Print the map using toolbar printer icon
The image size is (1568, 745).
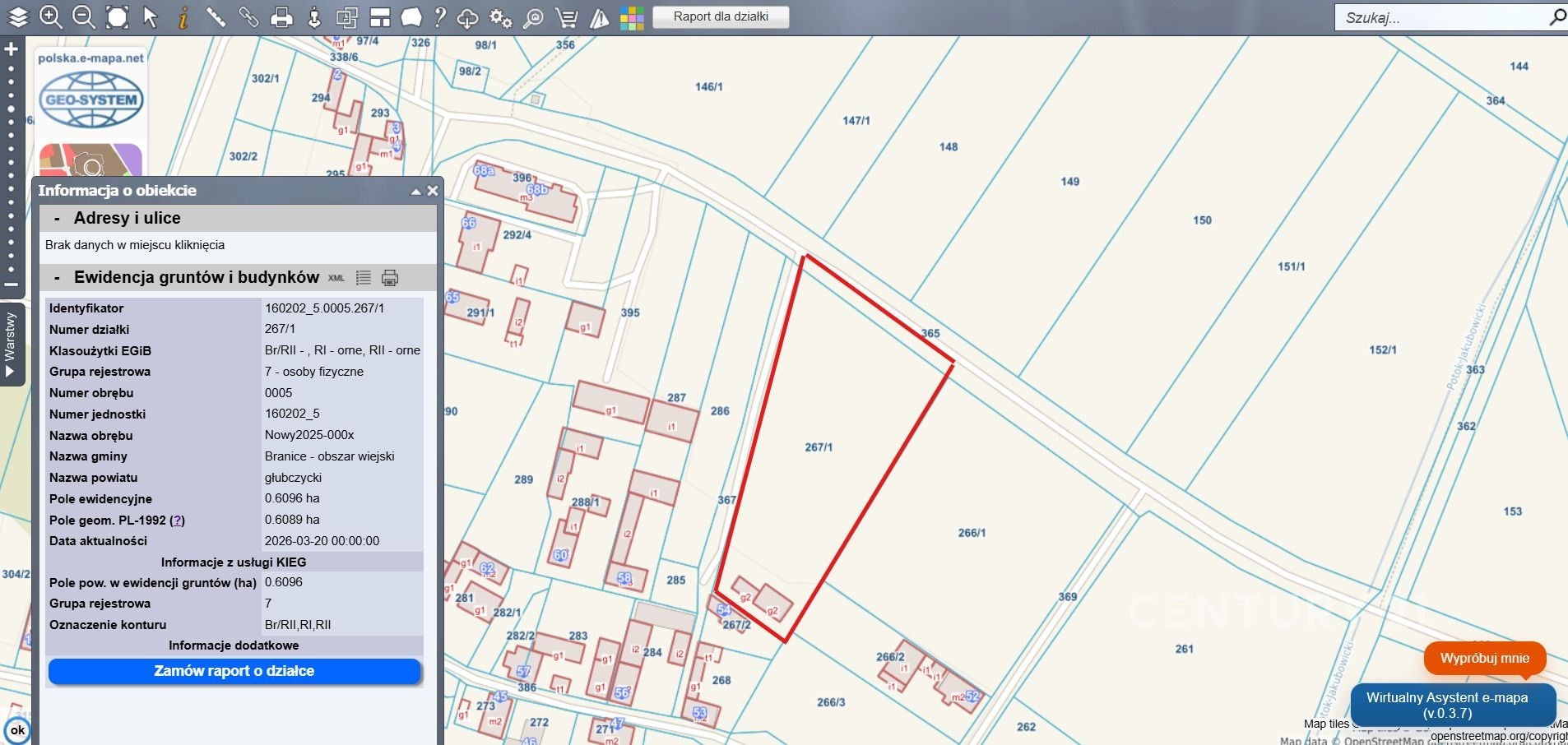[281, 17]
